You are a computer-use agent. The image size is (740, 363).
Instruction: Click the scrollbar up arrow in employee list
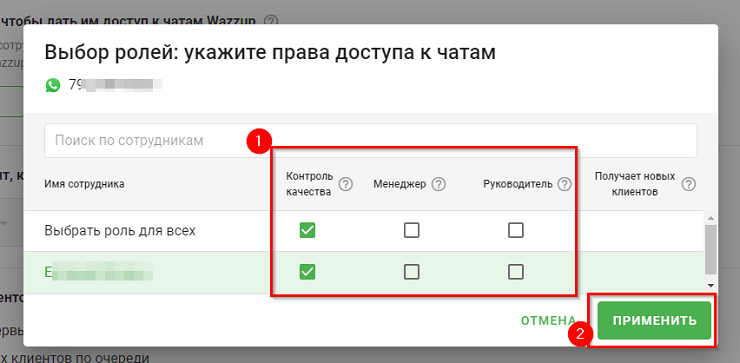pos(710,217)
